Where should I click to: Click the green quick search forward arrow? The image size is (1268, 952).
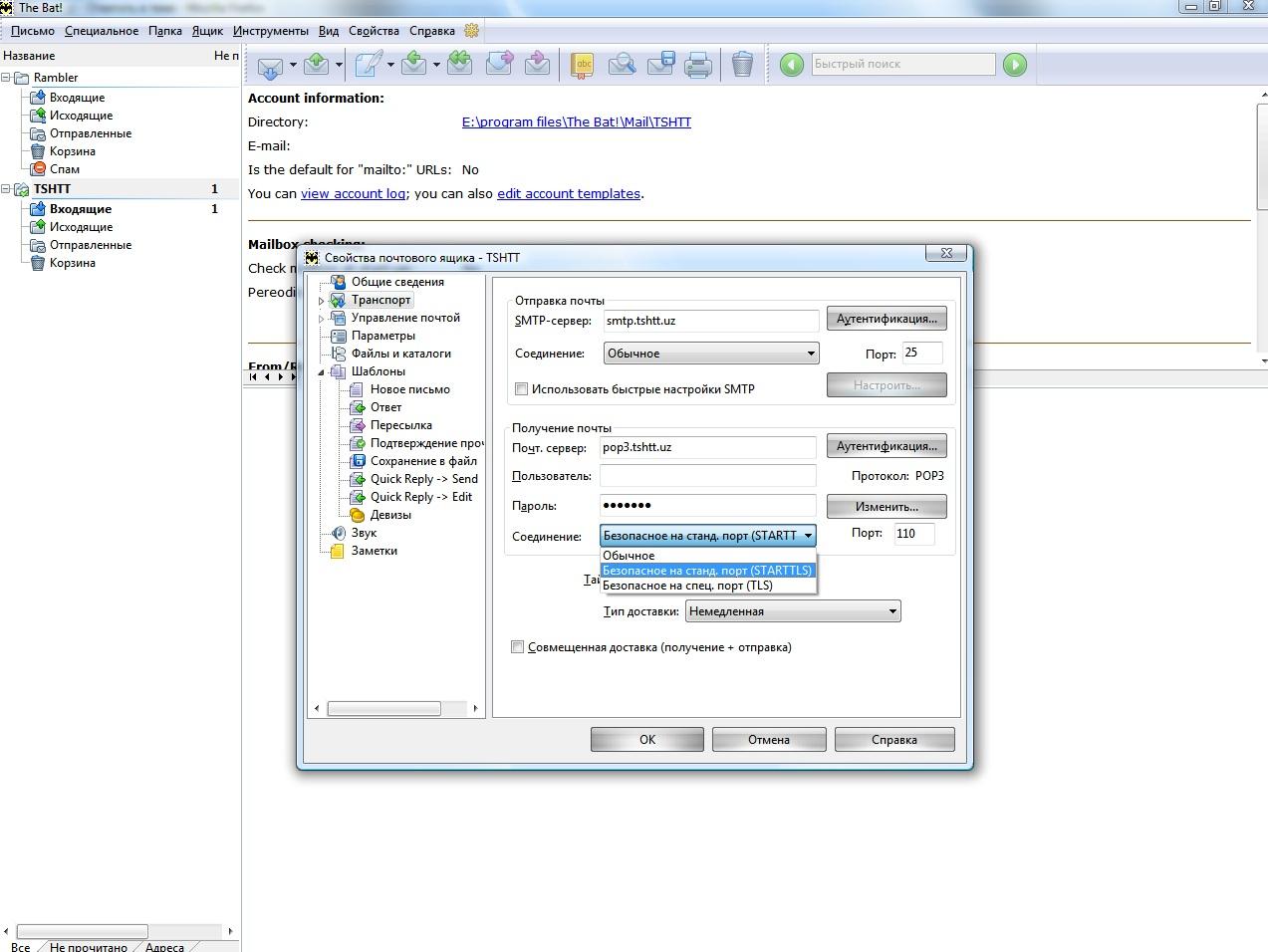[x=1015, y=65]
